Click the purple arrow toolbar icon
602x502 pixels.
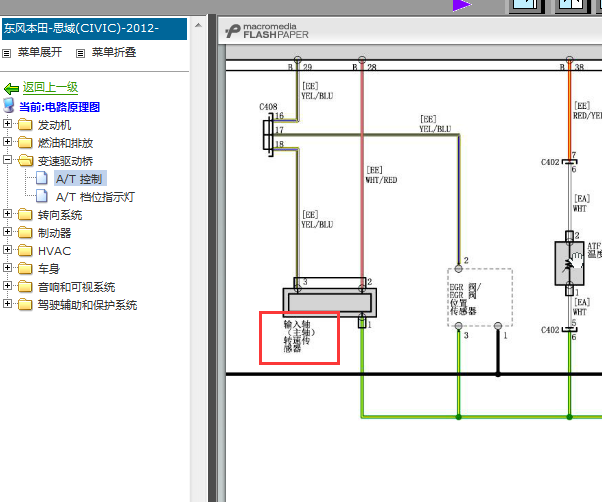tap(462, 6)
